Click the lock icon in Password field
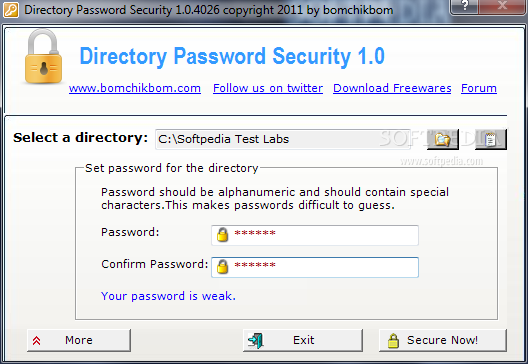This screenshot has width=528, height=364. pyautogui.click(x=222, y=235)
